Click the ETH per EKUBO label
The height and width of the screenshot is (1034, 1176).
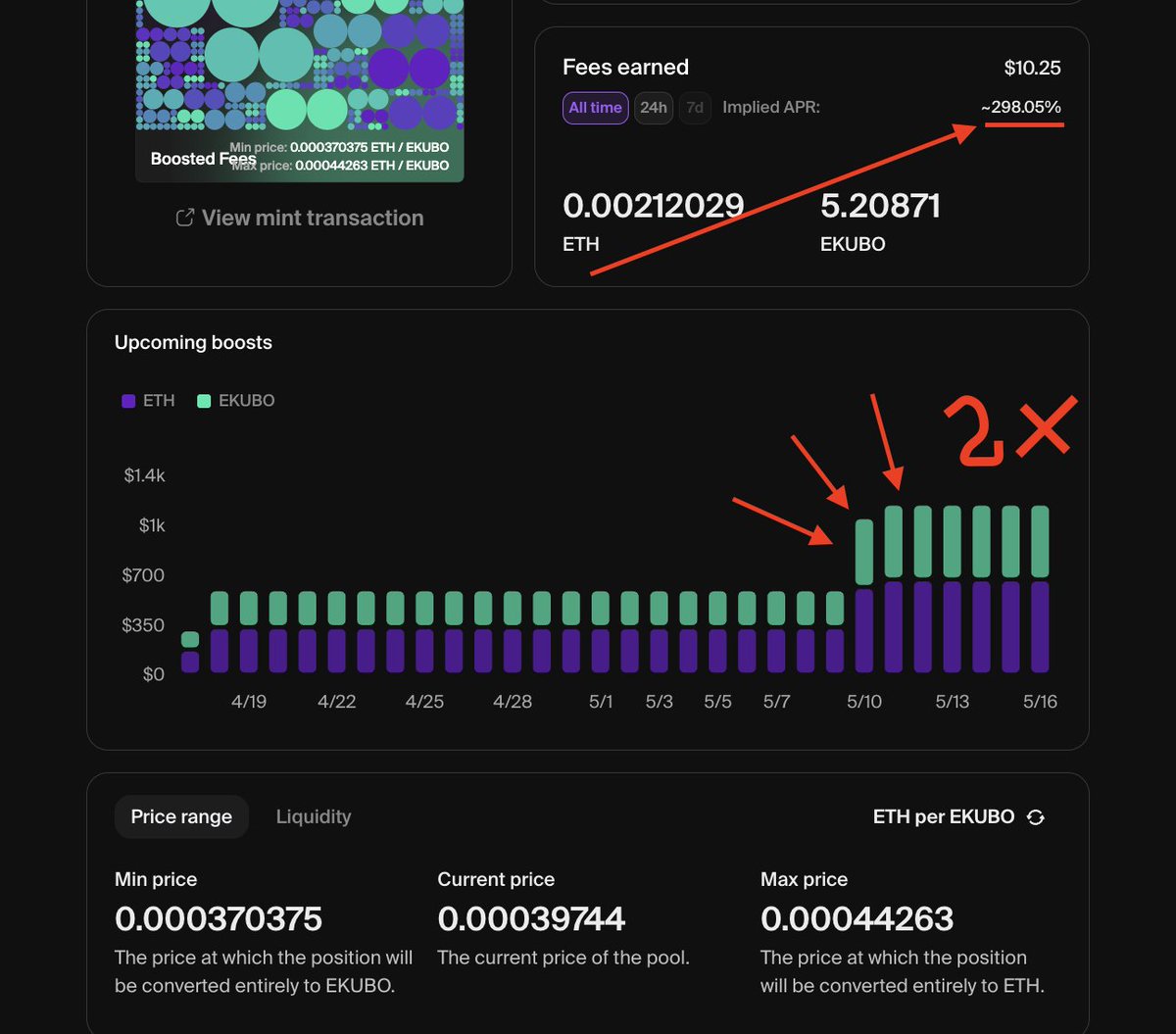click(944, 816)
